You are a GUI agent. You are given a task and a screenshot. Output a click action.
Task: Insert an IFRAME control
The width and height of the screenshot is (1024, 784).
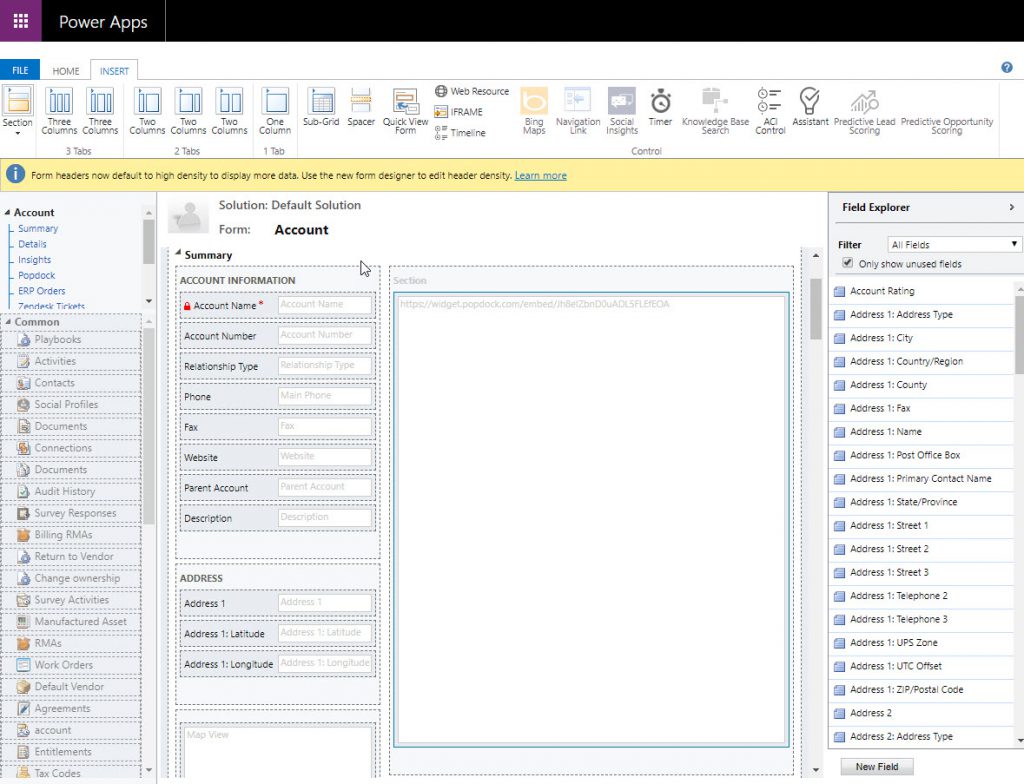click(x=458, y=112)
